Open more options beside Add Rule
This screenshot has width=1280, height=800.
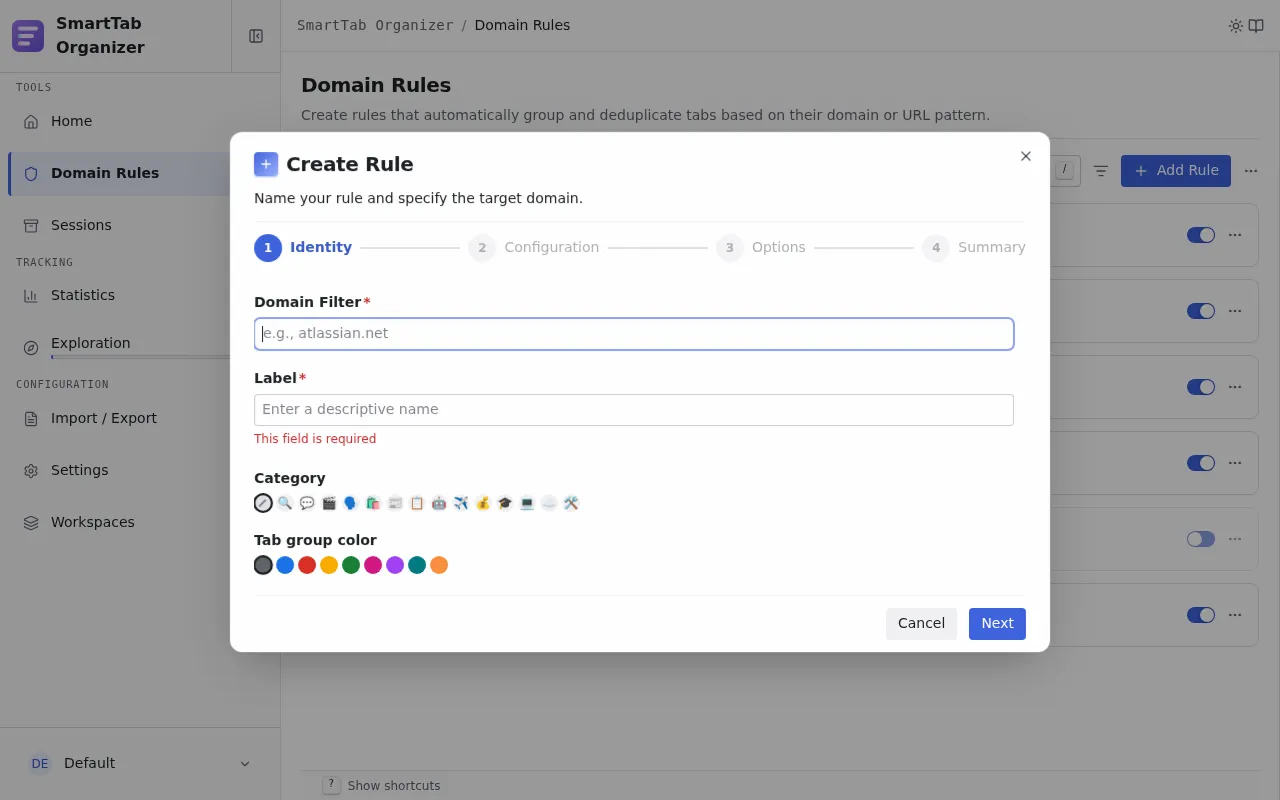click(1251, 171)
